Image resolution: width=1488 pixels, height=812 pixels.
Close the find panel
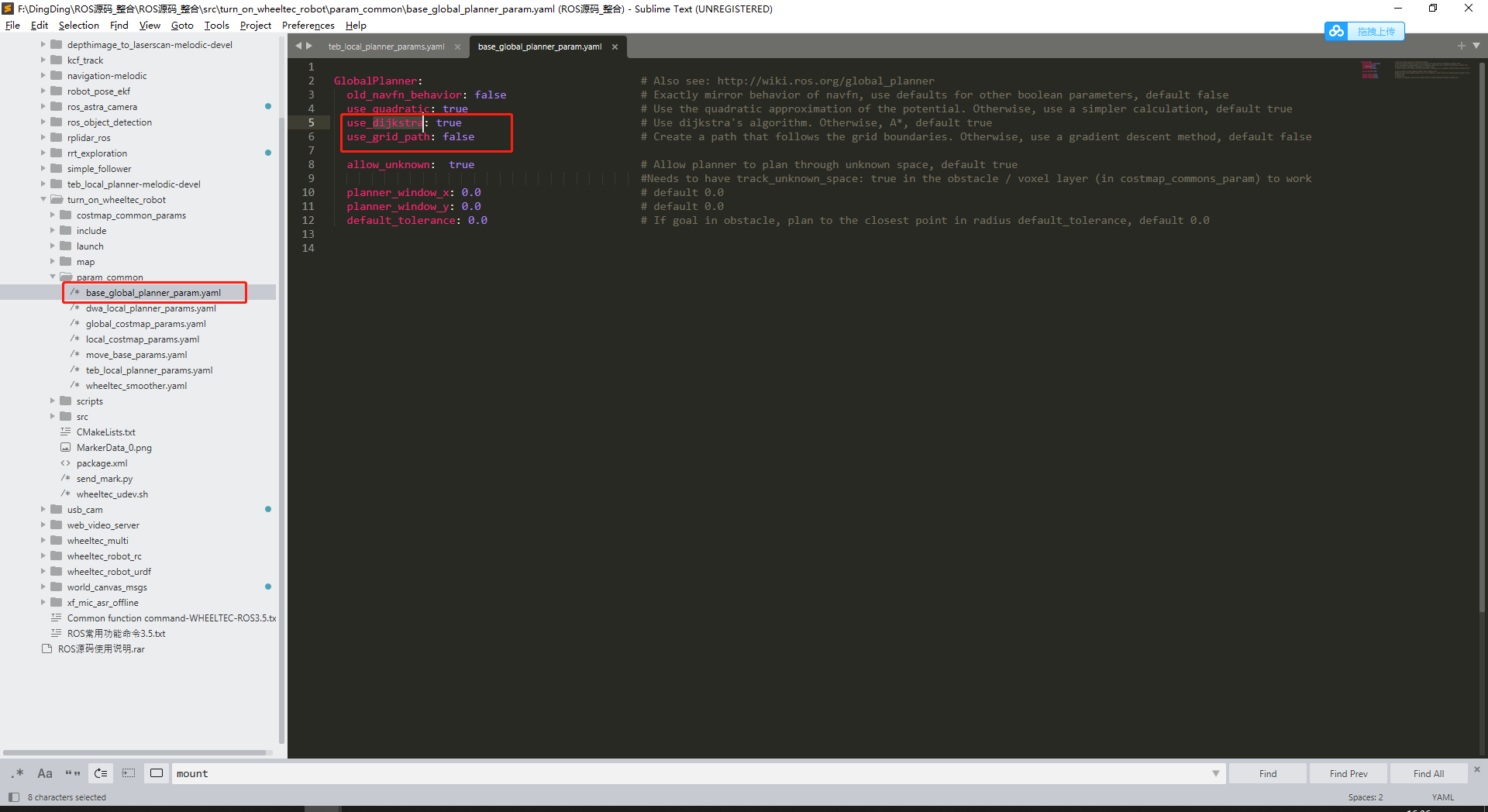tap(1477, 769)
